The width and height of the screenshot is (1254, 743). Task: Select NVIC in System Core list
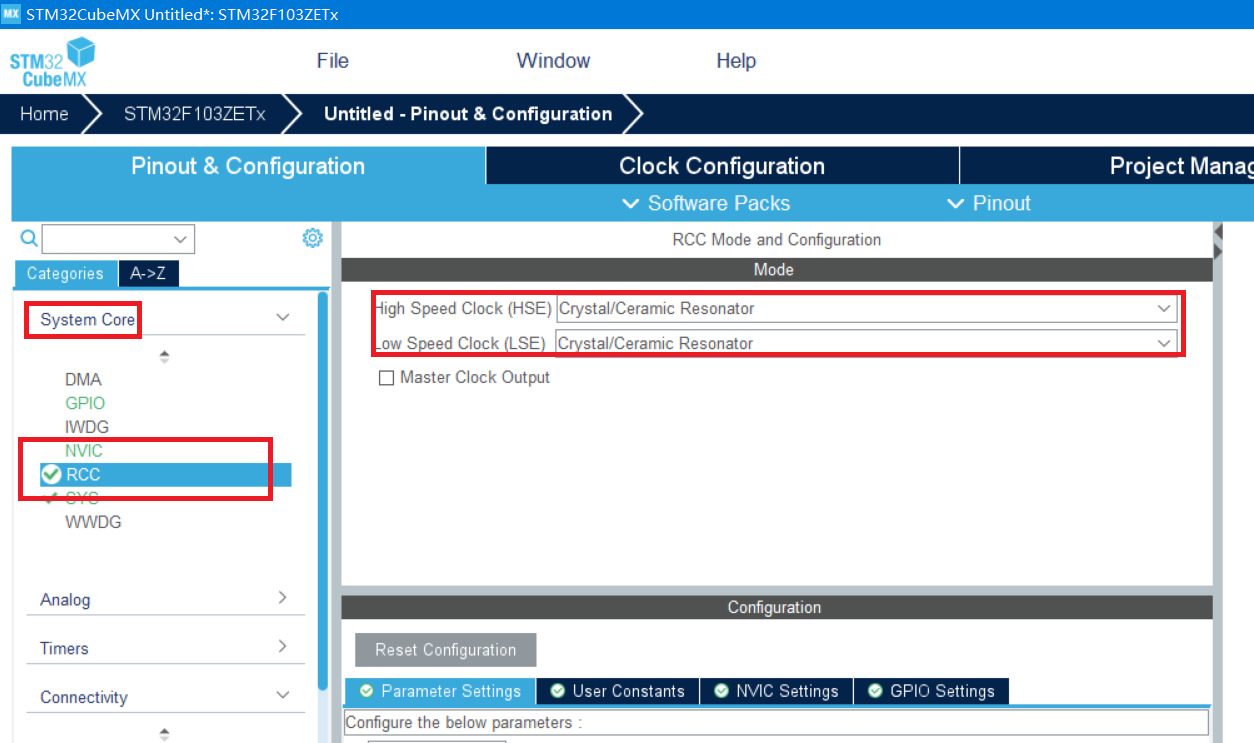(84, 451)
